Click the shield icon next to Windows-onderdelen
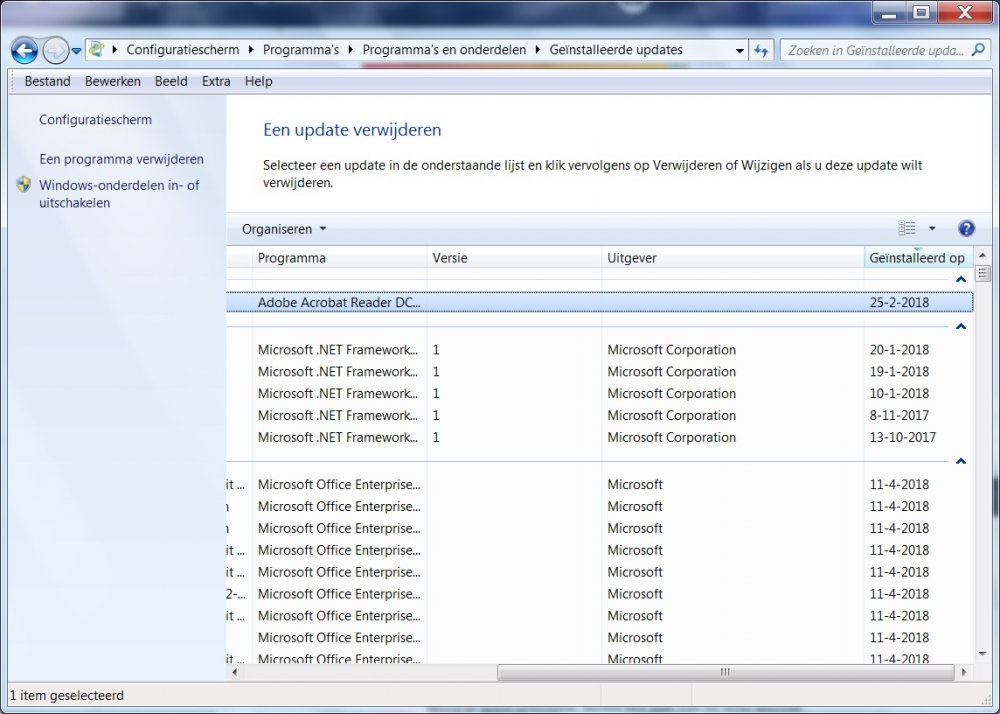The height and width of the screenshot is (714, 1000). (24, 186)
